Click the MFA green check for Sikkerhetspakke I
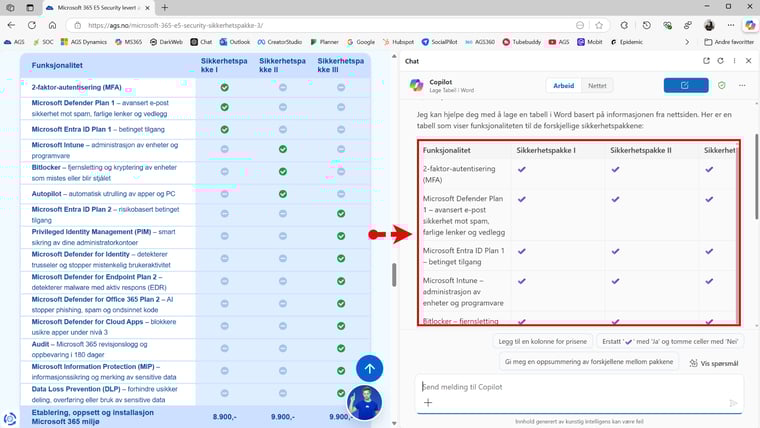Viewport: 760px width, 428px height. pos(224,87)
